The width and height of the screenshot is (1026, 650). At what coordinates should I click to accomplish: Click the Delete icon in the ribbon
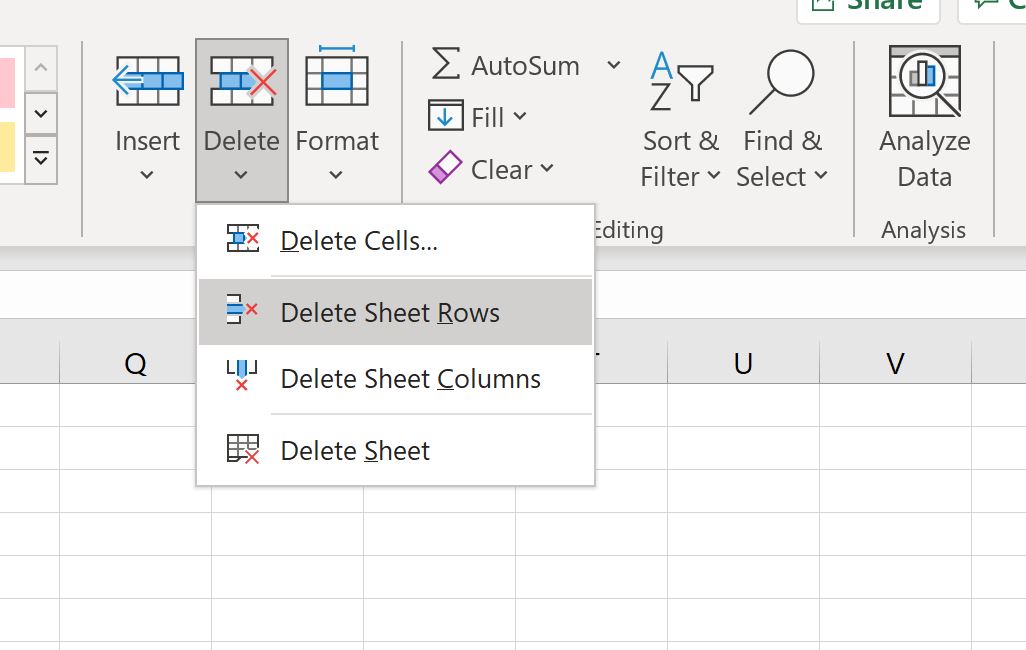point(241,78)
